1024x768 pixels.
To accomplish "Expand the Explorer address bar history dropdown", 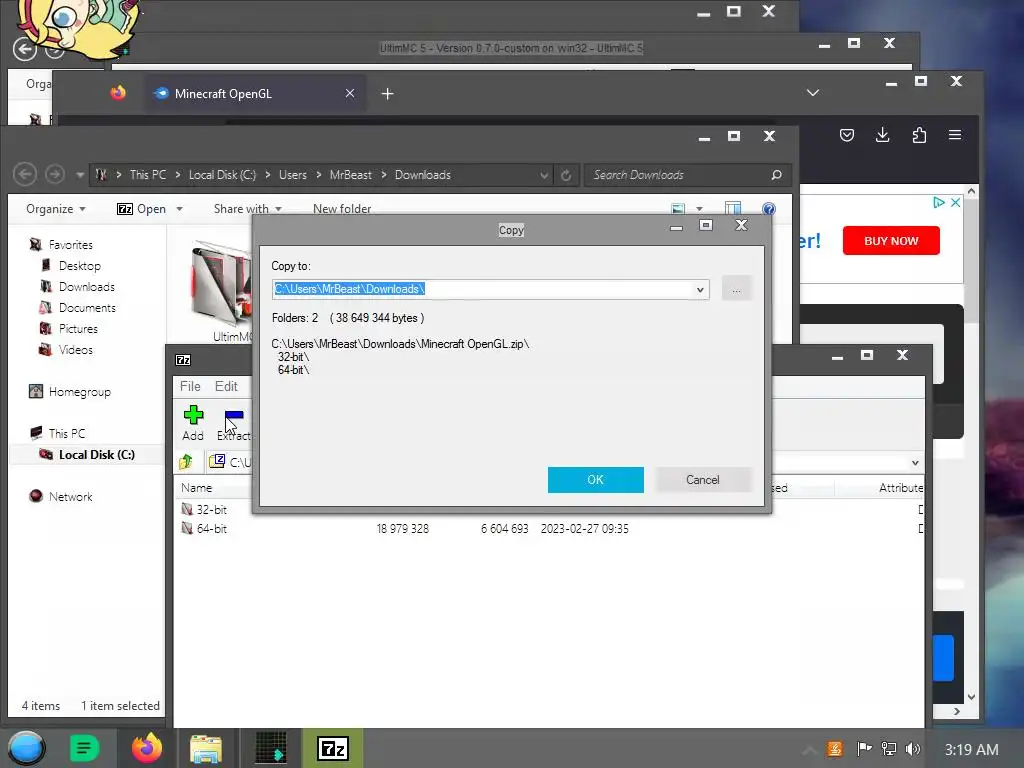I will point(543,175).
